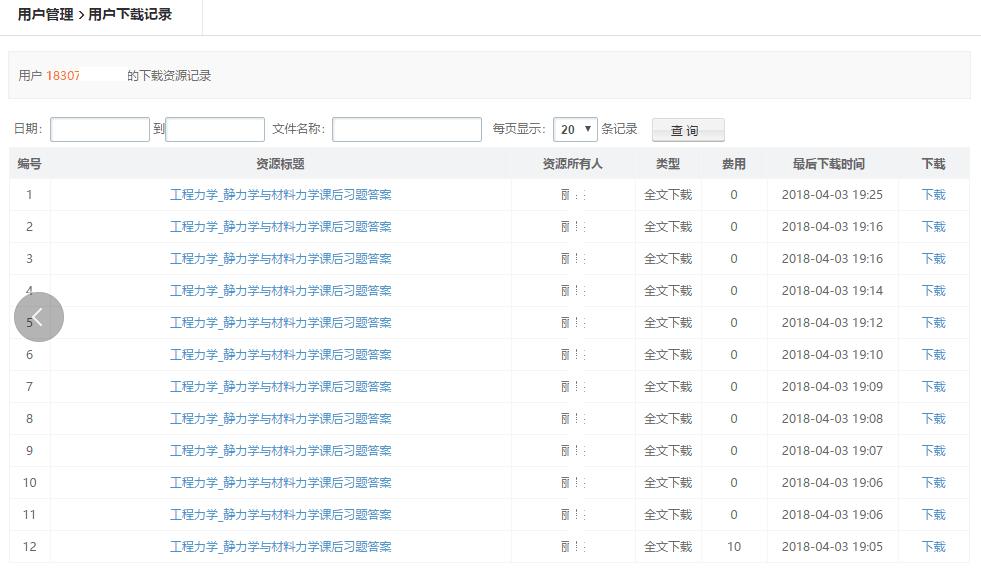
Task: Click the 最后下载时间 column header
Action: pos(828,164)
